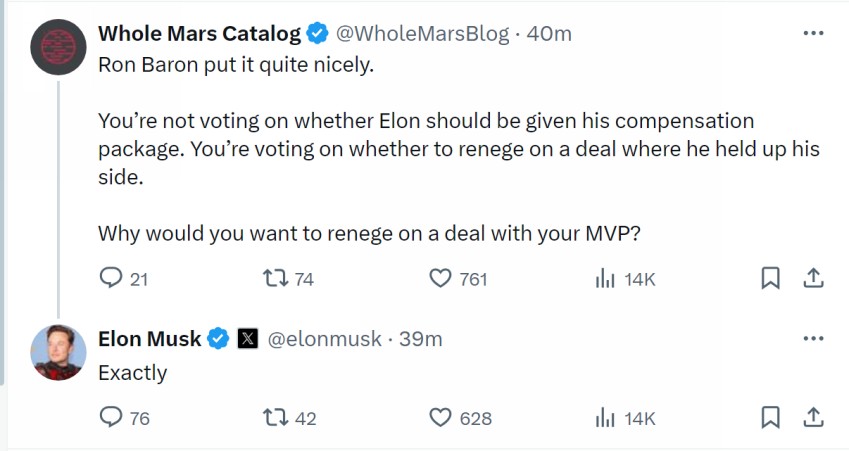This screenshot has height=451, width=849.
Task: Like Elon Musk's 'Exactly' reply
Action: pos(440,418)
